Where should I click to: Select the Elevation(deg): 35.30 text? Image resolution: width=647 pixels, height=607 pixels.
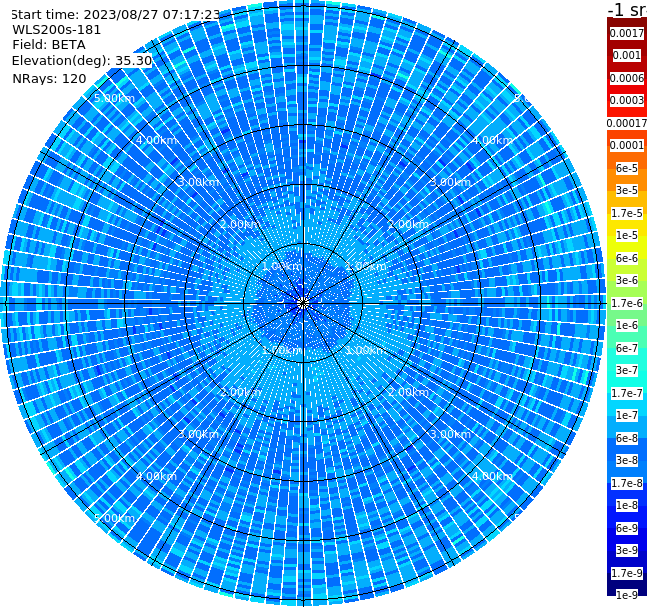pos(82,61)
